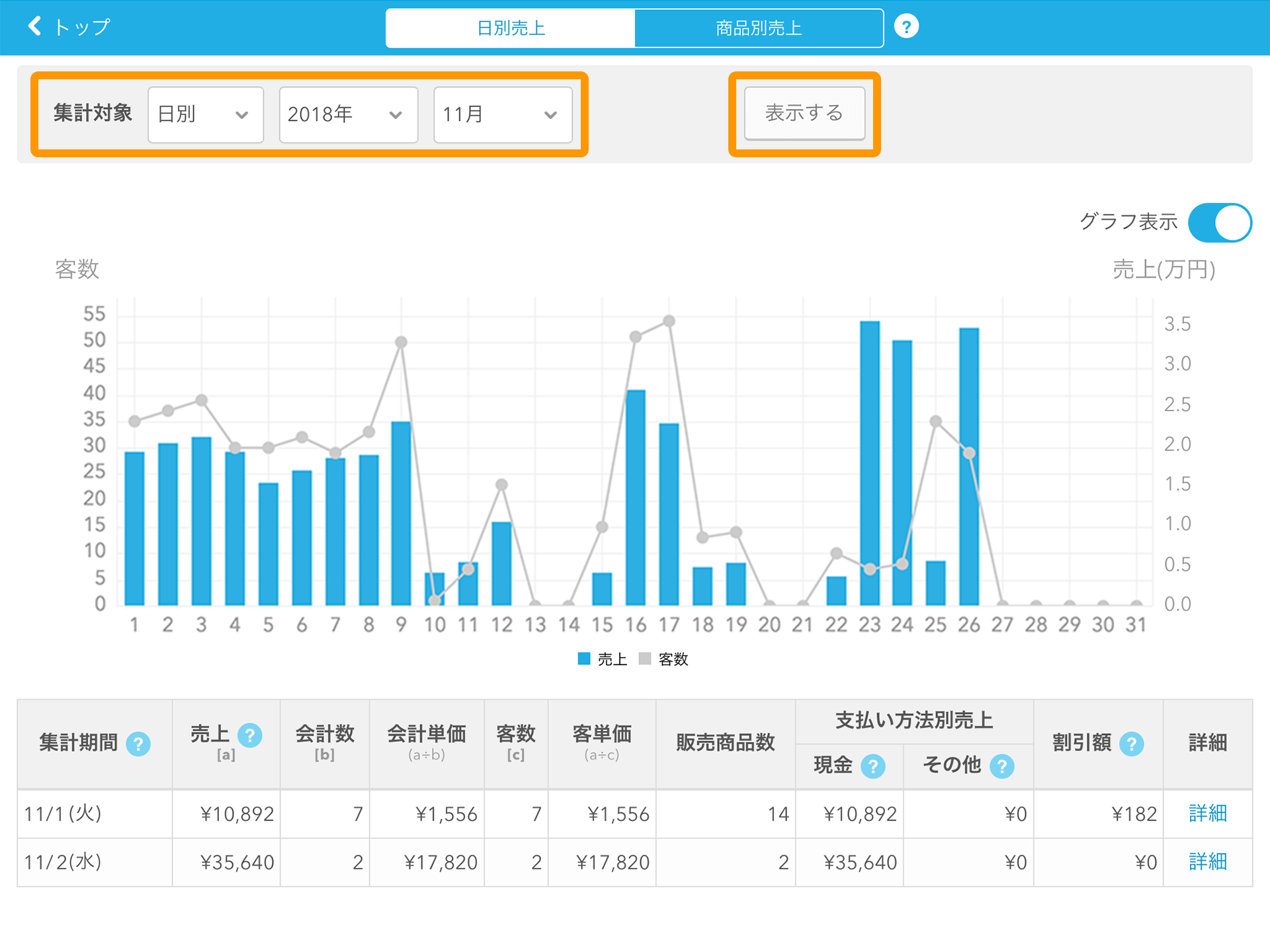Switch to the 日別売上 tab

coord(510,28)
